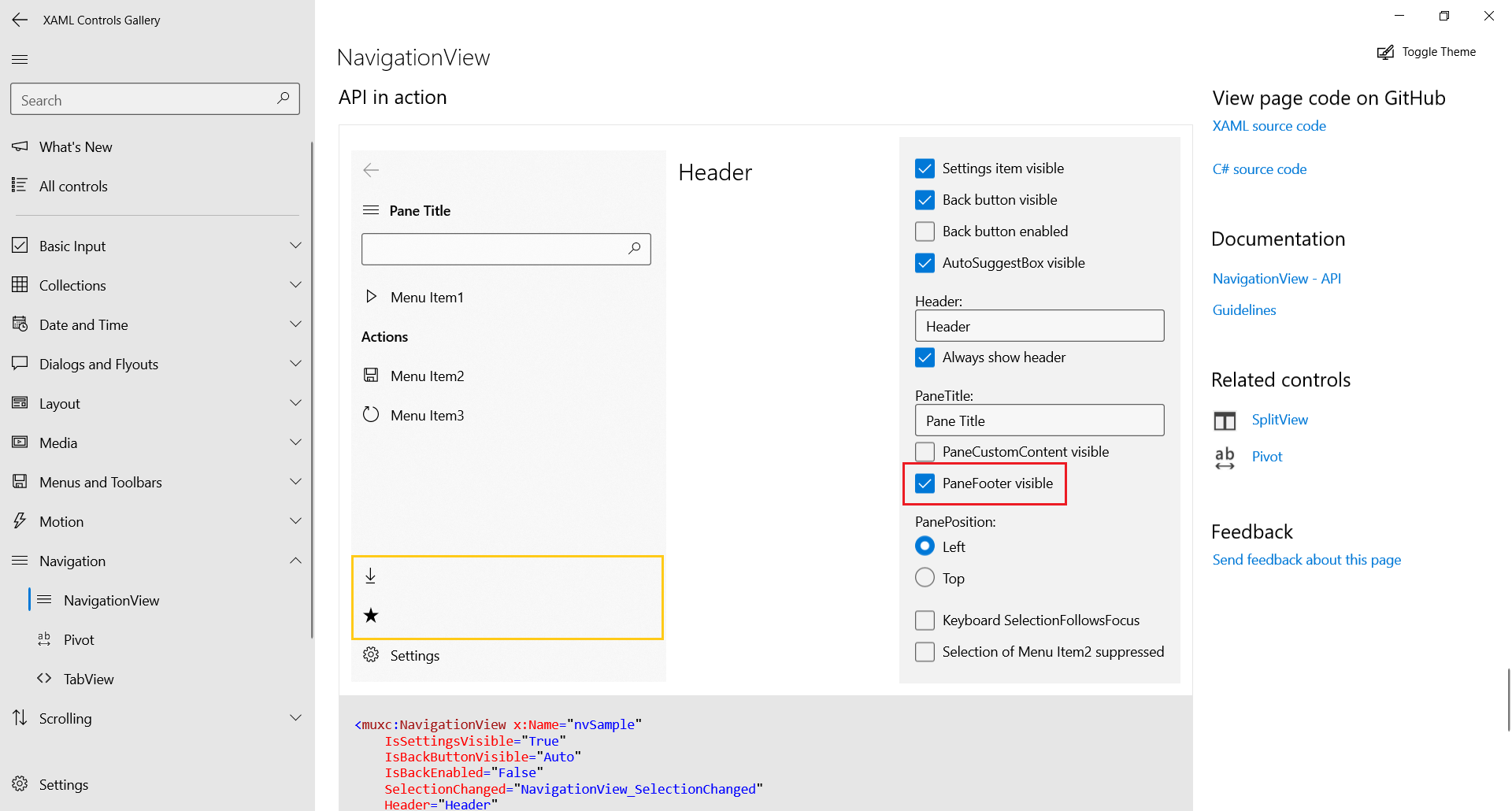Uncheck Settings item visible

pos(925,168)
